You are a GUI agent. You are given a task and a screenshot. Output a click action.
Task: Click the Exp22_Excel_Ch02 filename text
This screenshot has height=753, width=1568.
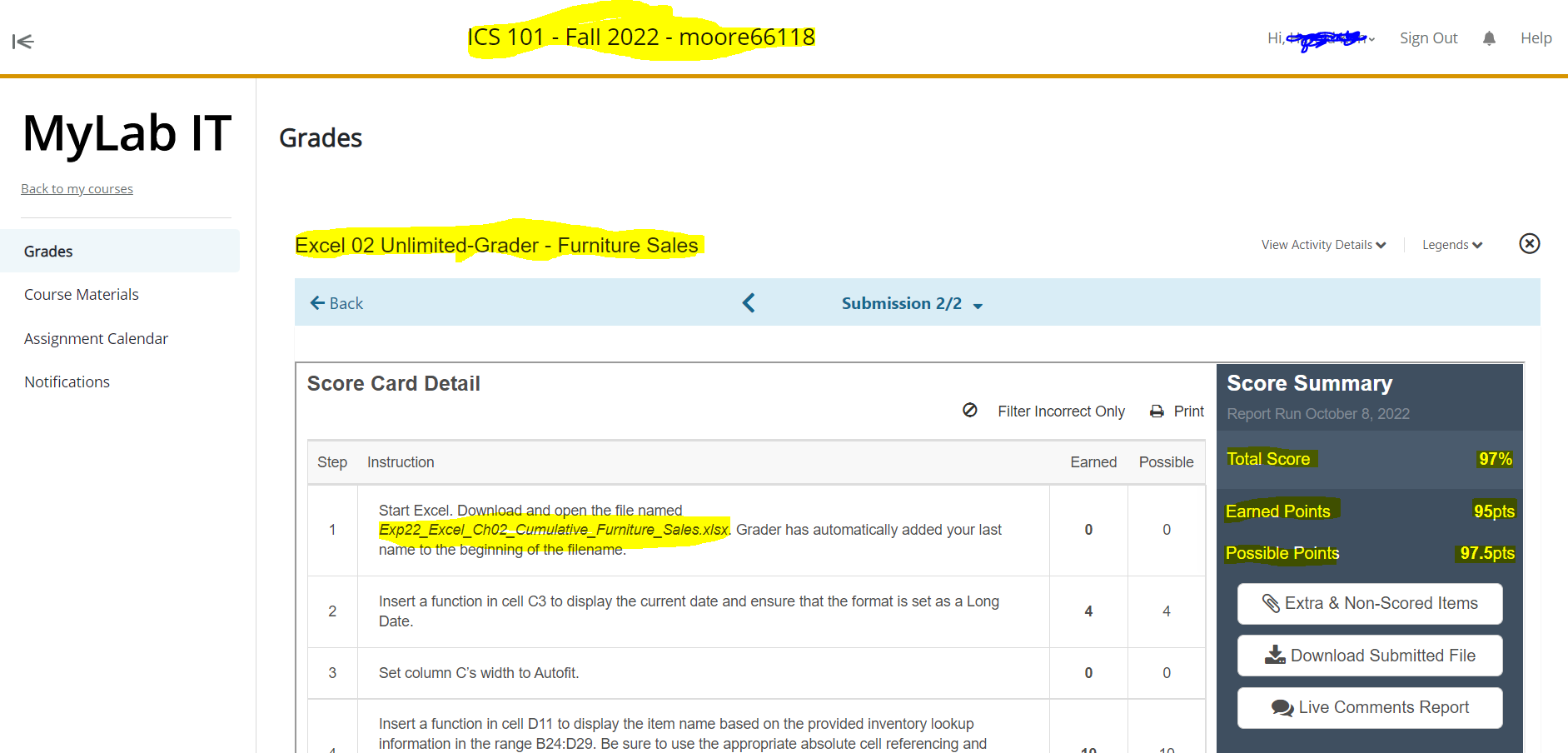coord(554,530)
